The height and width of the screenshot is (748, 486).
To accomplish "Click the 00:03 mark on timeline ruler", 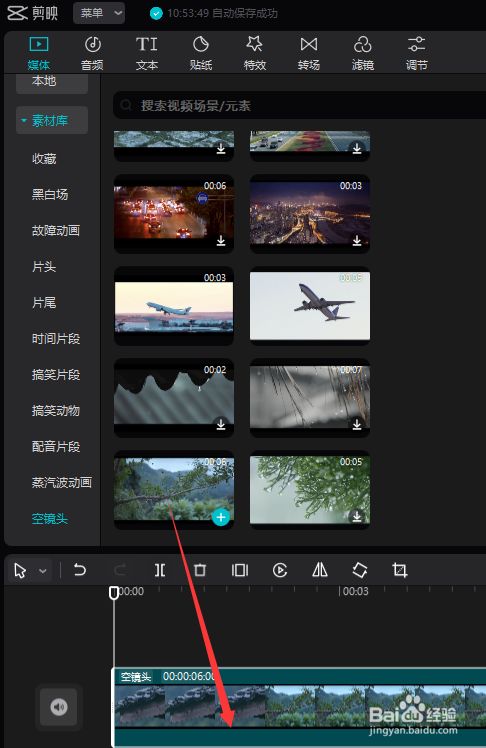I will (x=355, y=591).
